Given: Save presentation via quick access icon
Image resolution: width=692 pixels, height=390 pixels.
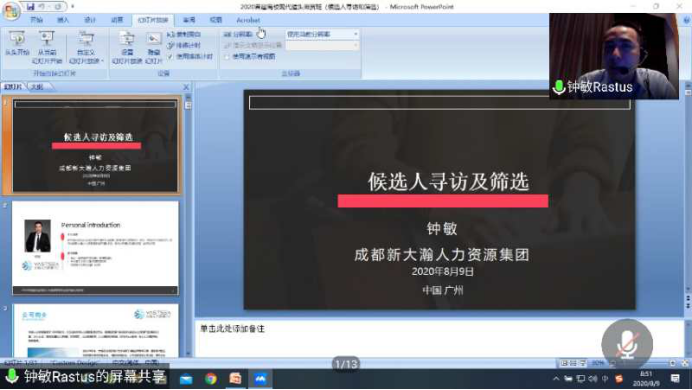Looking at the screenshot, I should tap(30, 7).
